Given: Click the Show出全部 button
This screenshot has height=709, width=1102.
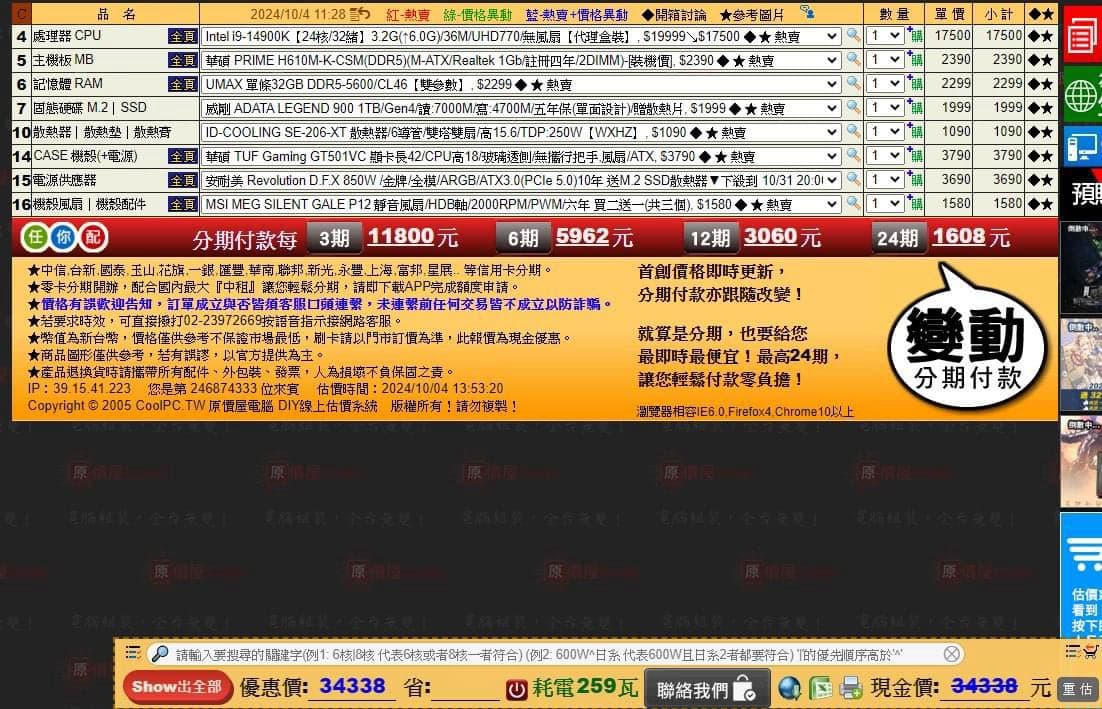Looking at the screenshot, I should [178, 687].
